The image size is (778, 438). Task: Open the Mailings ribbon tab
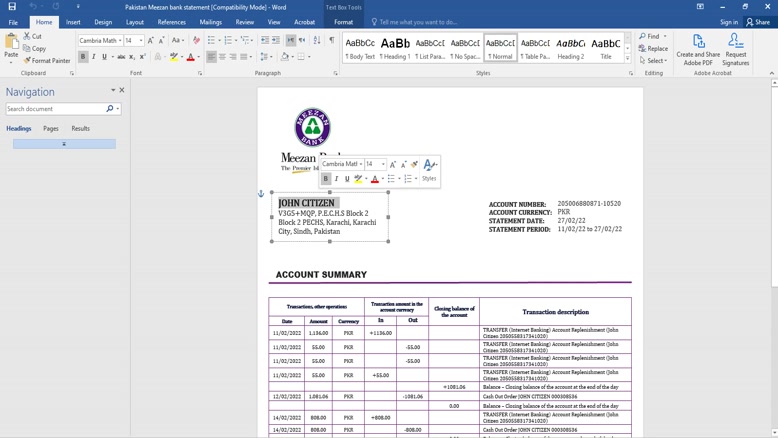tap(210, 22)
